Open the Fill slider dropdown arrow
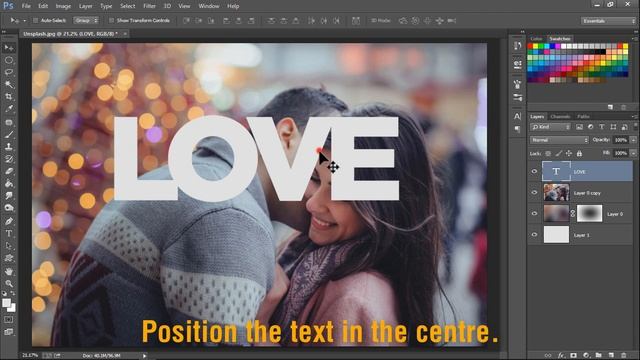This screenshot has height=360, width=640. [x=633, y=153]
